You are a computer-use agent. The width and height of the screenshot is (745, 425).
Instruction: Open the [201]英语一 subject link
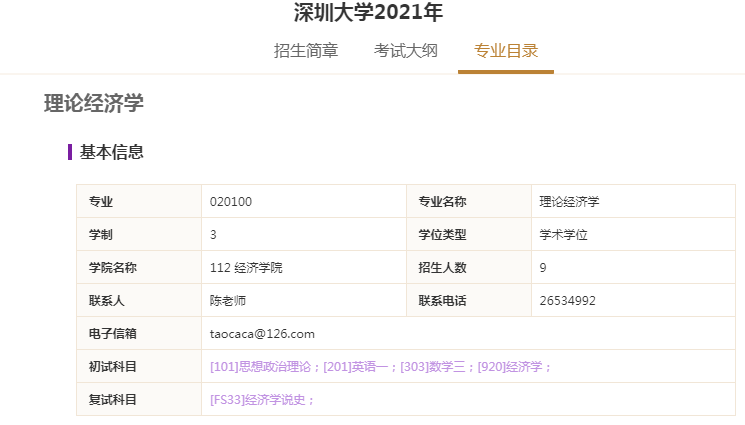tap(356, 367)
